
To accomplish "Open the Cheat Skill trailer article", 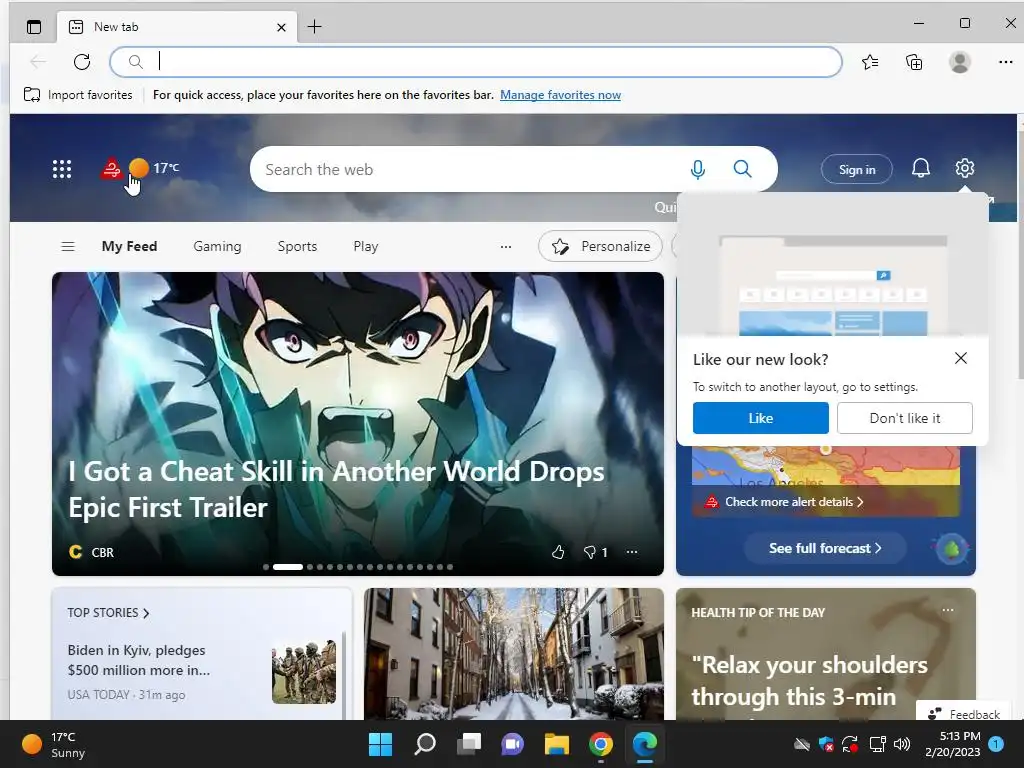I will 336,489.
